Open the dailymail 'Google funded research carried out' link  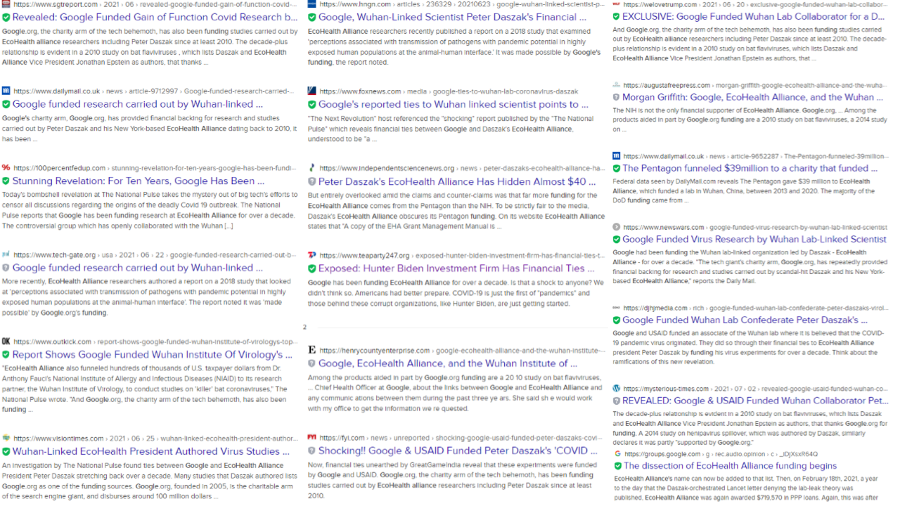click(x=138, y=104)
